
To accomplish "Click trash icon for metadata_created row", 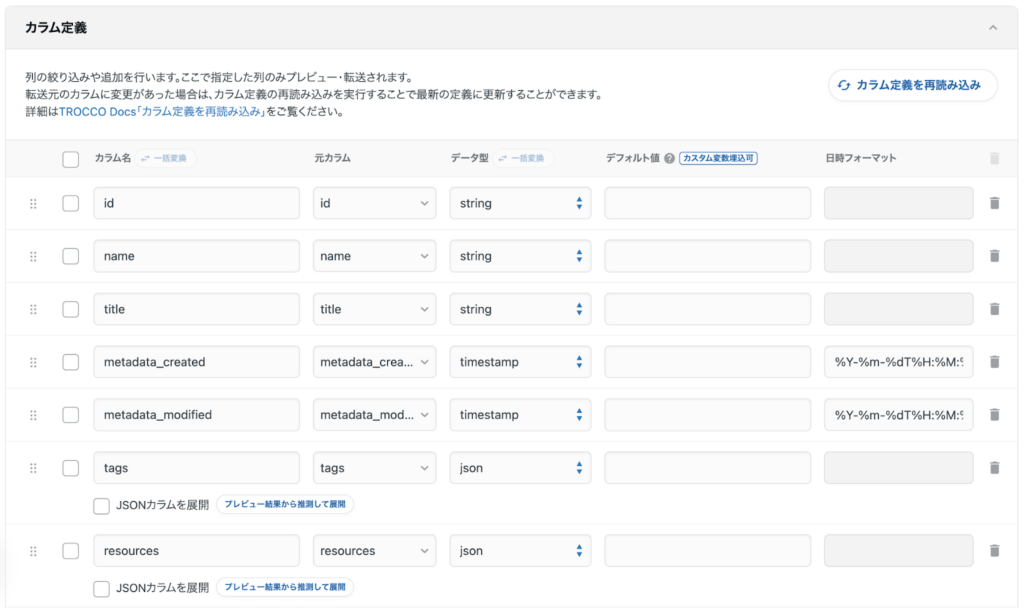I will [x=994, y=362].
